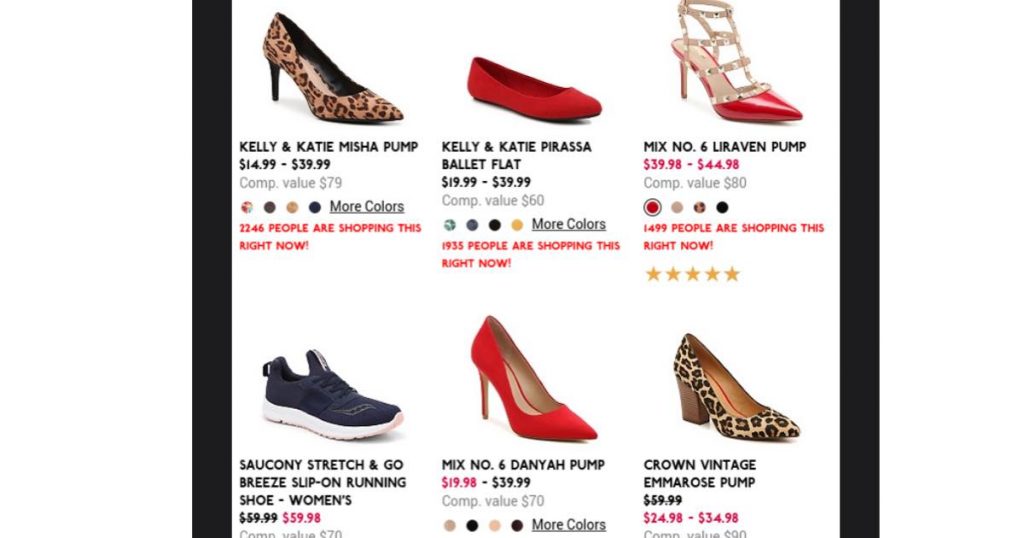Choose beige swatch for Liraven Pump

(677, 208)
